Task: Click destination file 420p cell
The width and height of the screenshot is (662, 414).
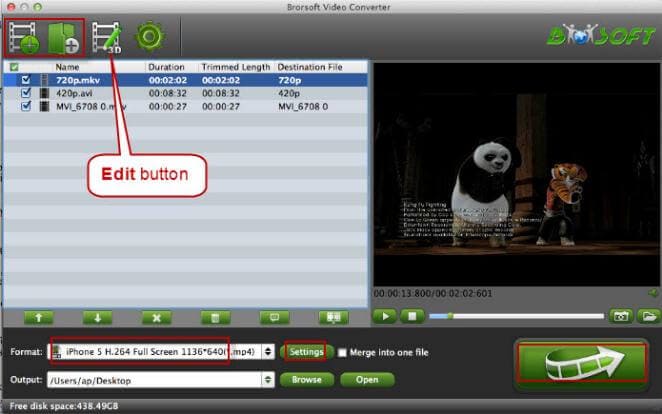Action: [289, 93]
